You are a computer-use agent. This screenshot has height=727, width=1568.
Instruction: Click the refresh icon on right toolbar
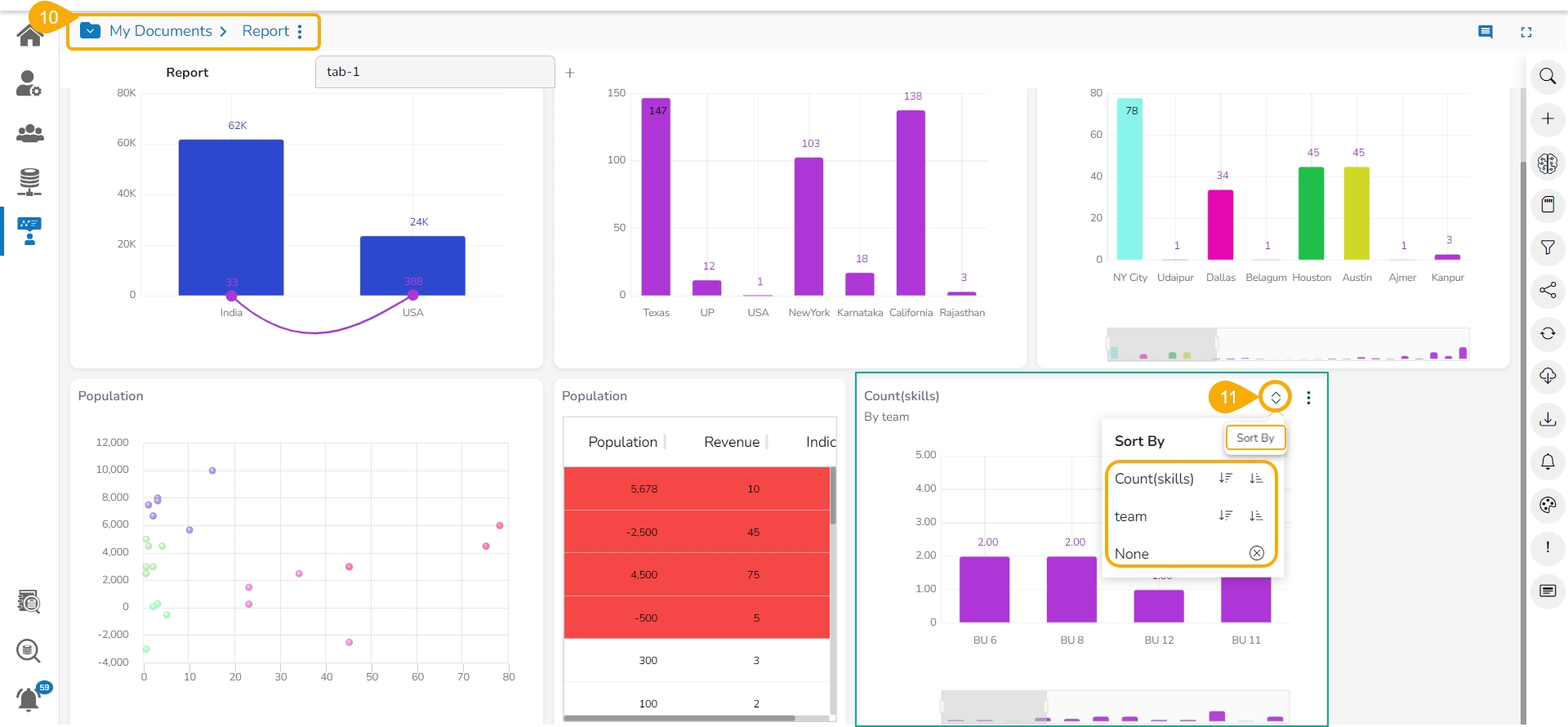[x=1548, y=333]
